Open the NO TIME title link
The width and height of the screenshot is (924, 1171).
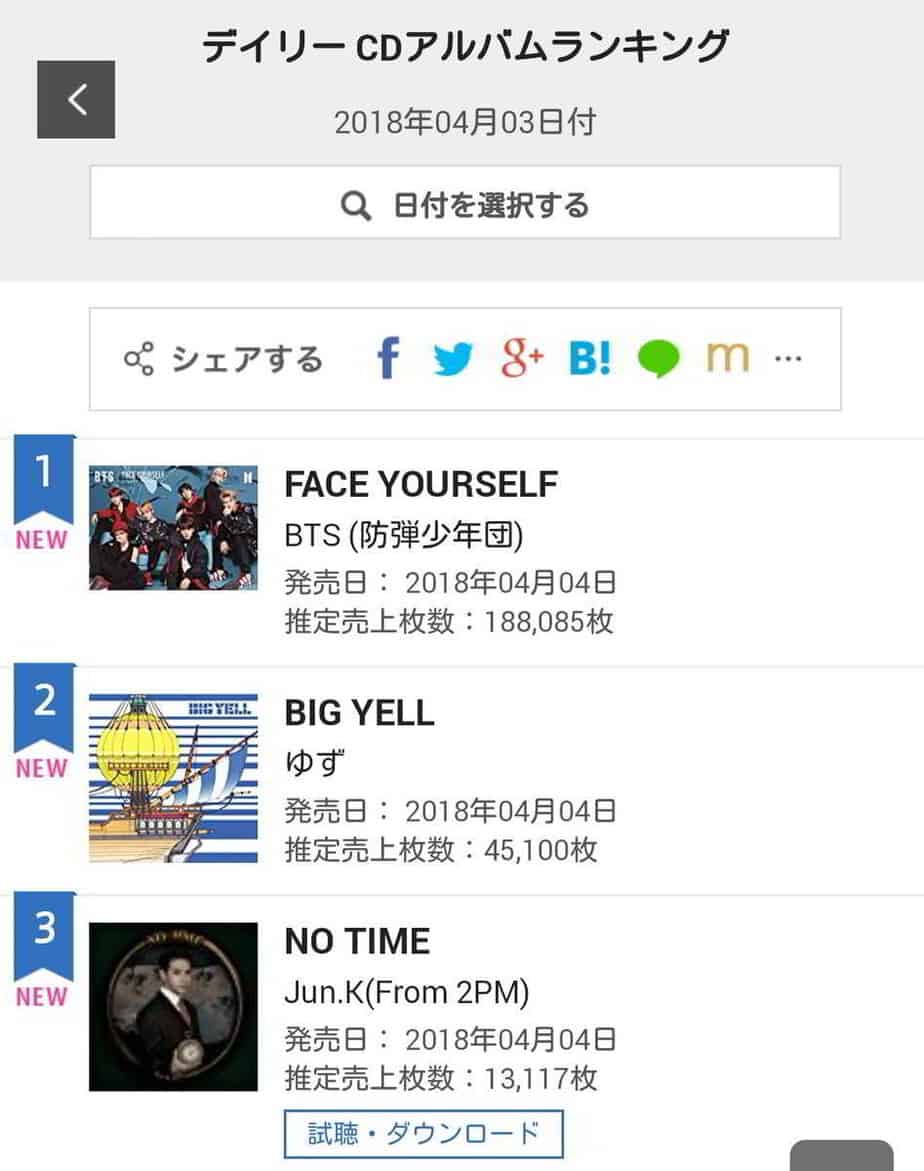[357, 941]
